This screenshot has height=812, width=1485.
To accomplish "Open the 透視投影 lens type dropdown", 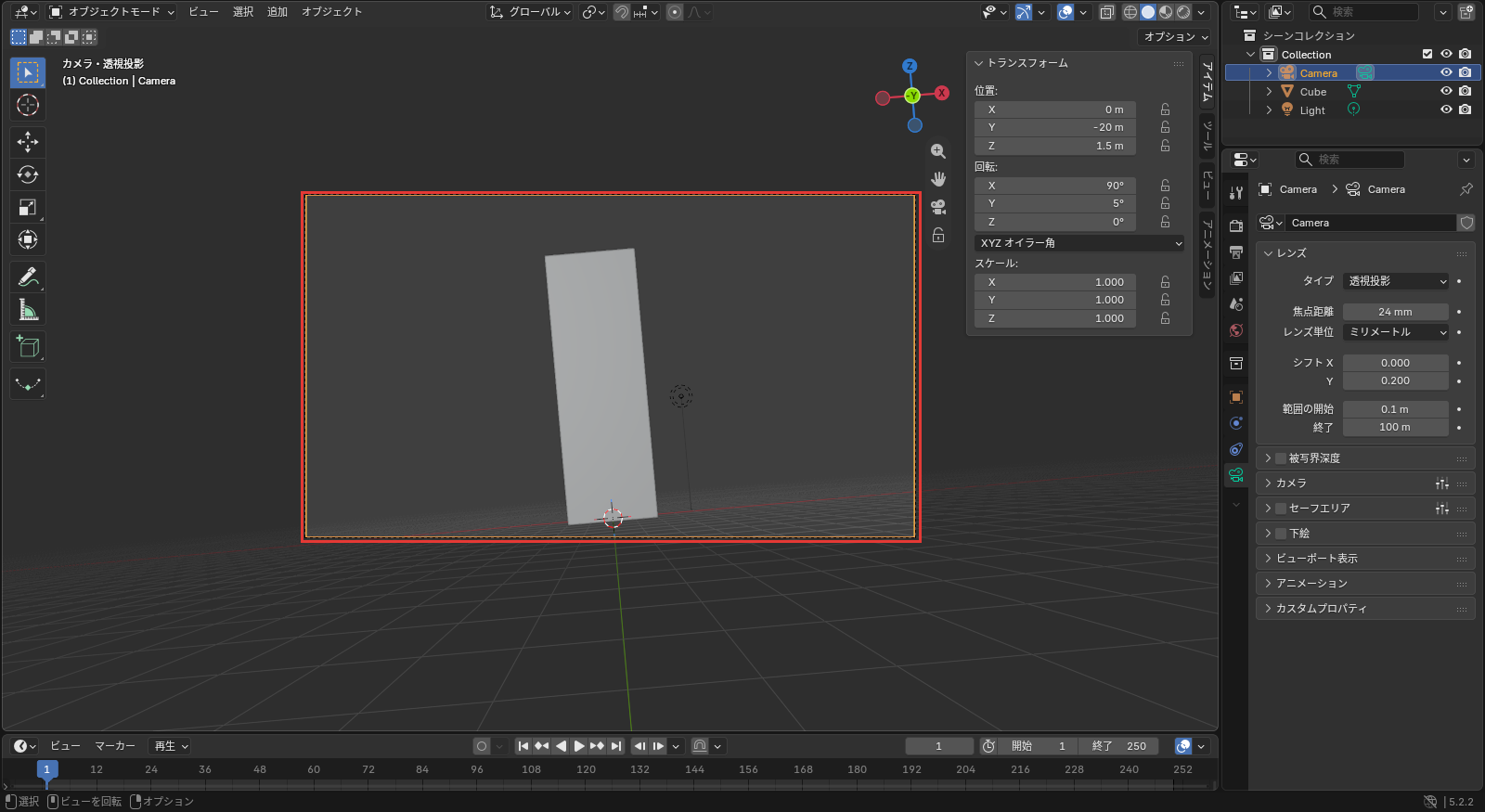I will (1396, 281).
